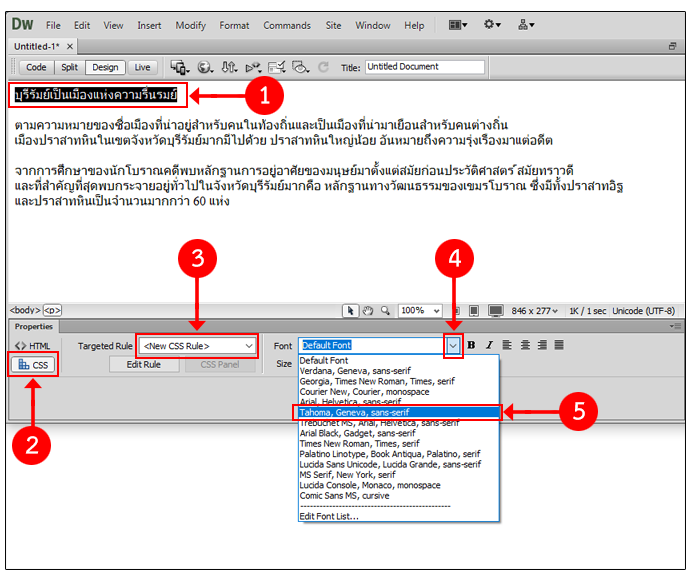Click the Edit Rule button
This screenshot has width=691, height=580.
pyautogui.click(x=143, y=365)
